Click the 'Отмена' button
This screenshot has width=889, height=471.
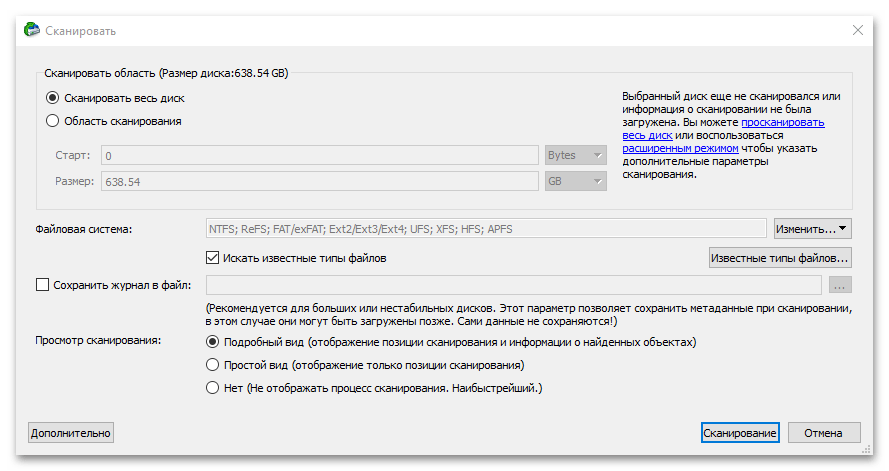[x=824, y=433]
